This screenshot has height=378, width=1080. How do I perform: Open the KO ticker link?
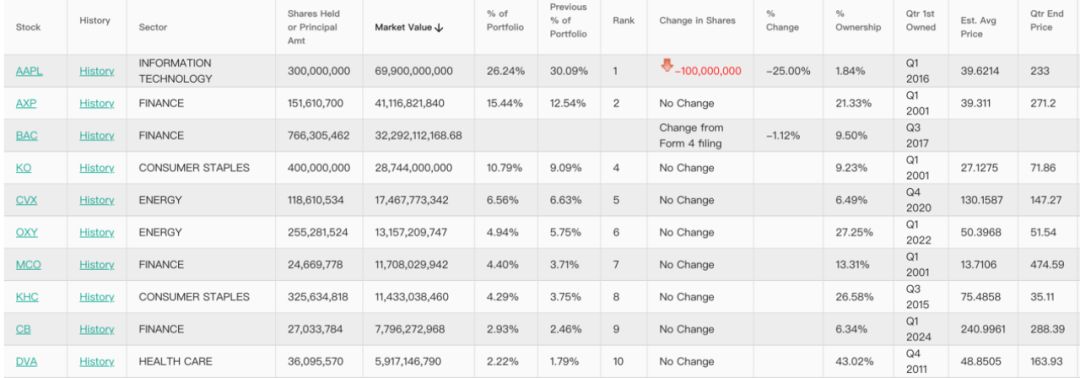tap(23, 168)
